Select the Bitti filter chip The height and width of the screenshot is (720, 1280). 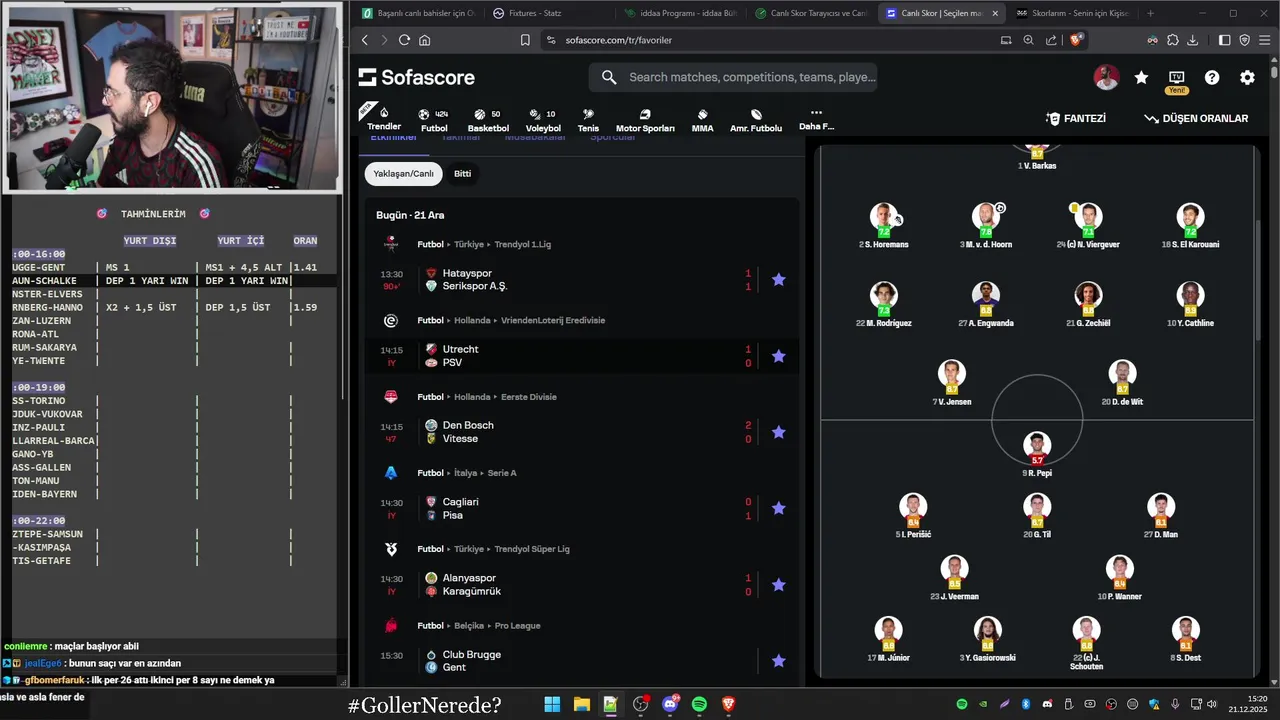point(462,173)
